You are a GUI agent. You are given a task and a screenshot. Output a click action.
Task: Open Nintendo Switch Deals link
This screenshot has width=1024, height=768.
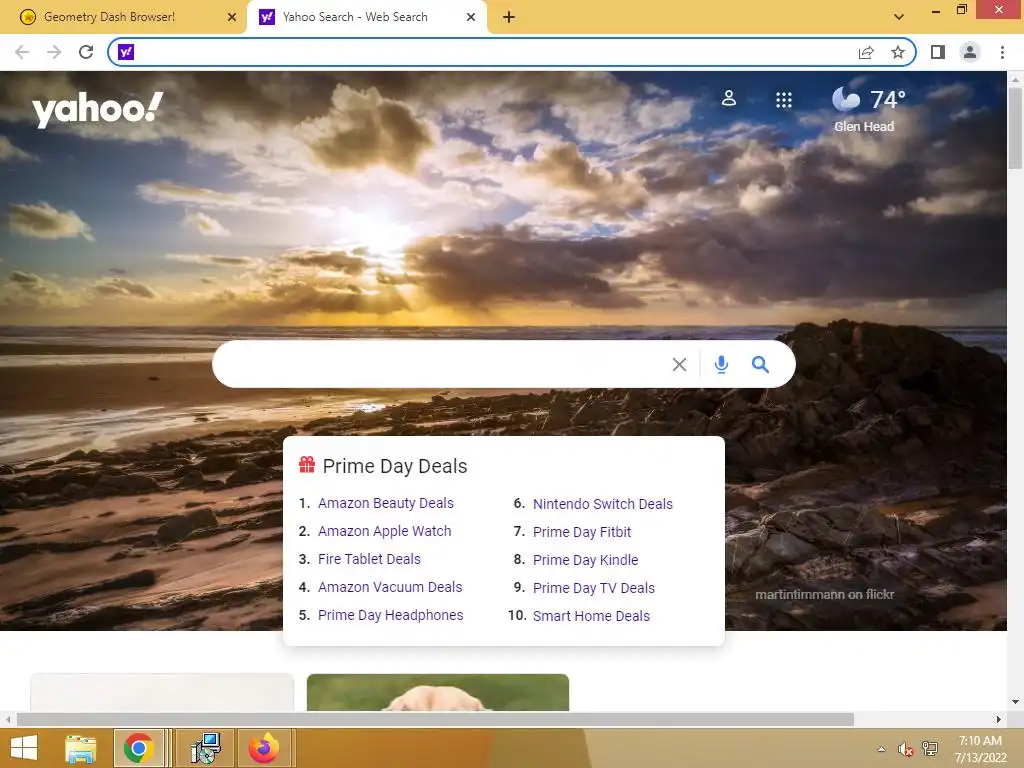(602, 504)
